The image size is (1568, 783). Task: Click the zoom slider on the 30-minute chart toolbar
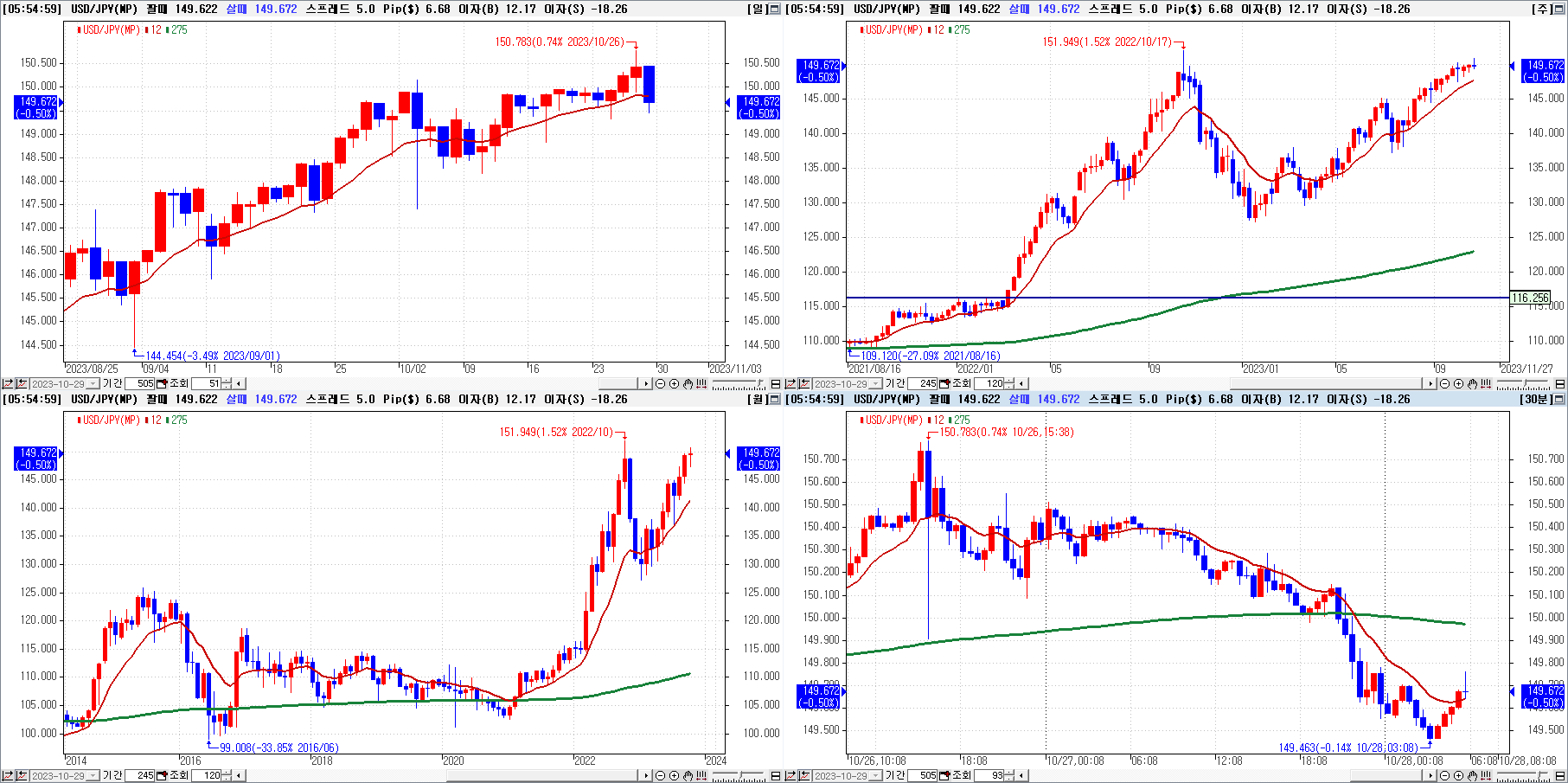click(1522, 775)
